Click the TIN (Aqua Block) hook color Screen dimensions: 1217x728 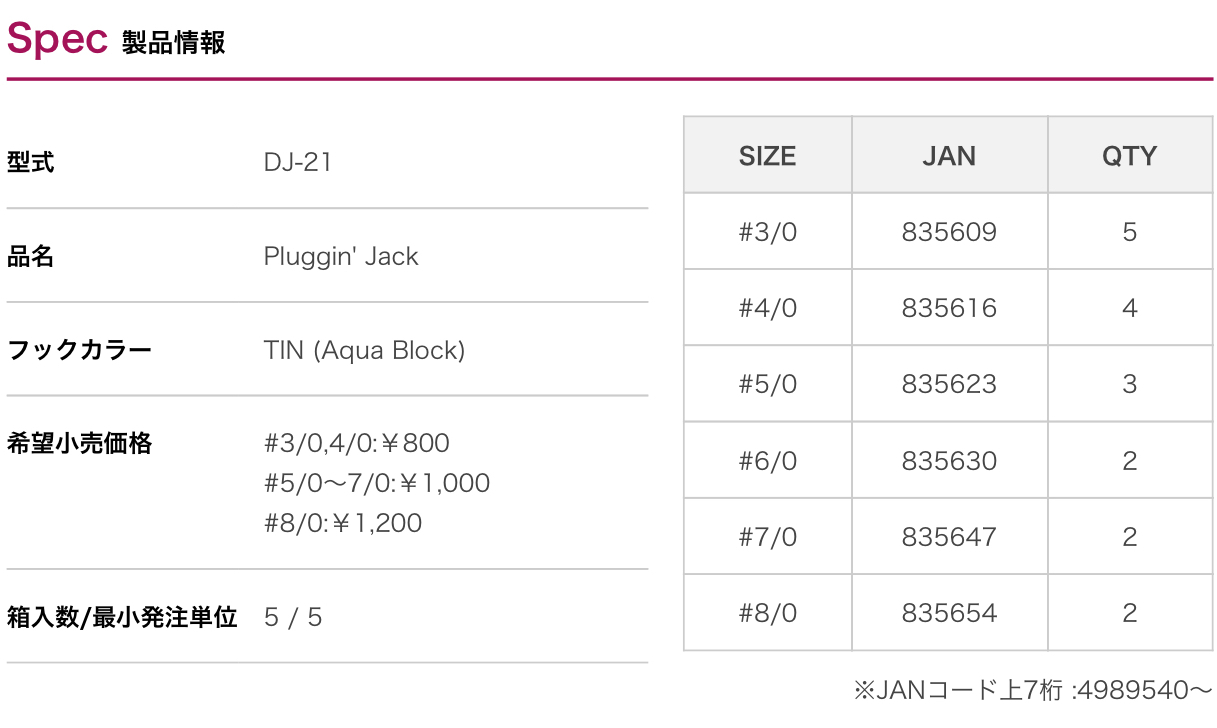(x=364, y=351)
